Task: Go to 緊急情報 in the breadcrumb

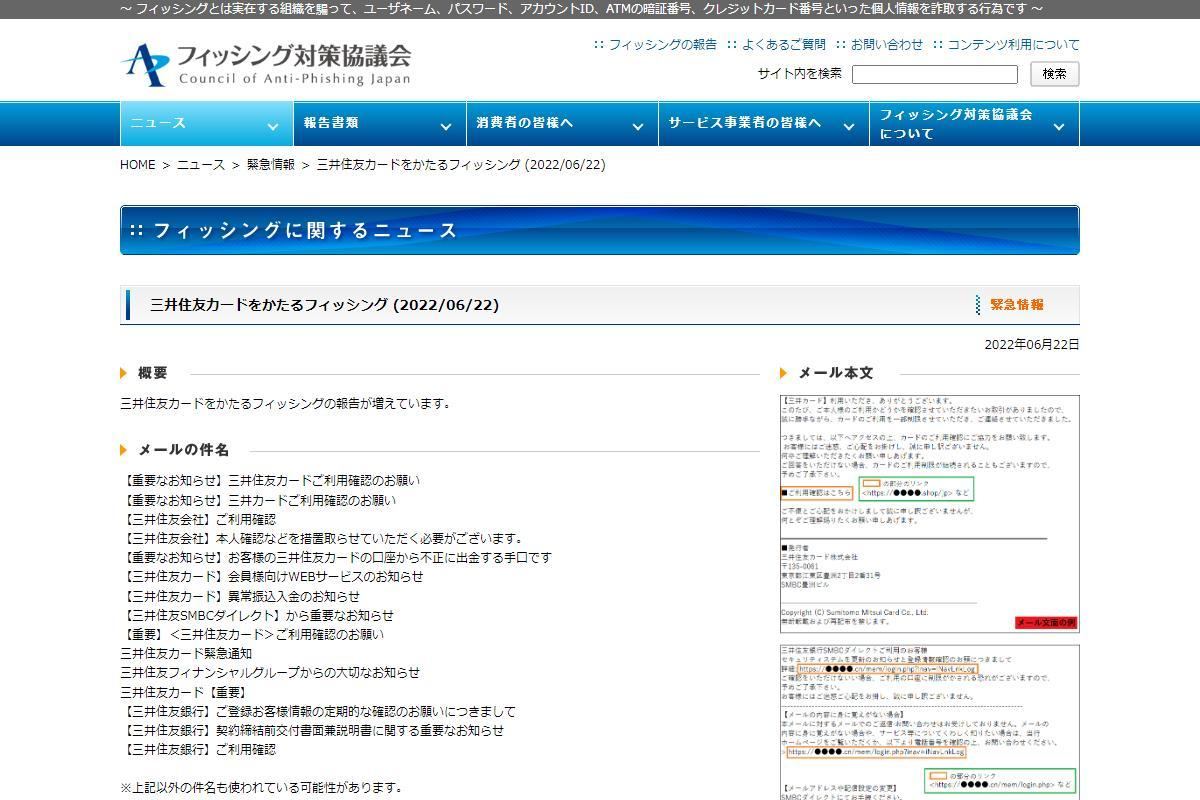Action: point(271,165)
